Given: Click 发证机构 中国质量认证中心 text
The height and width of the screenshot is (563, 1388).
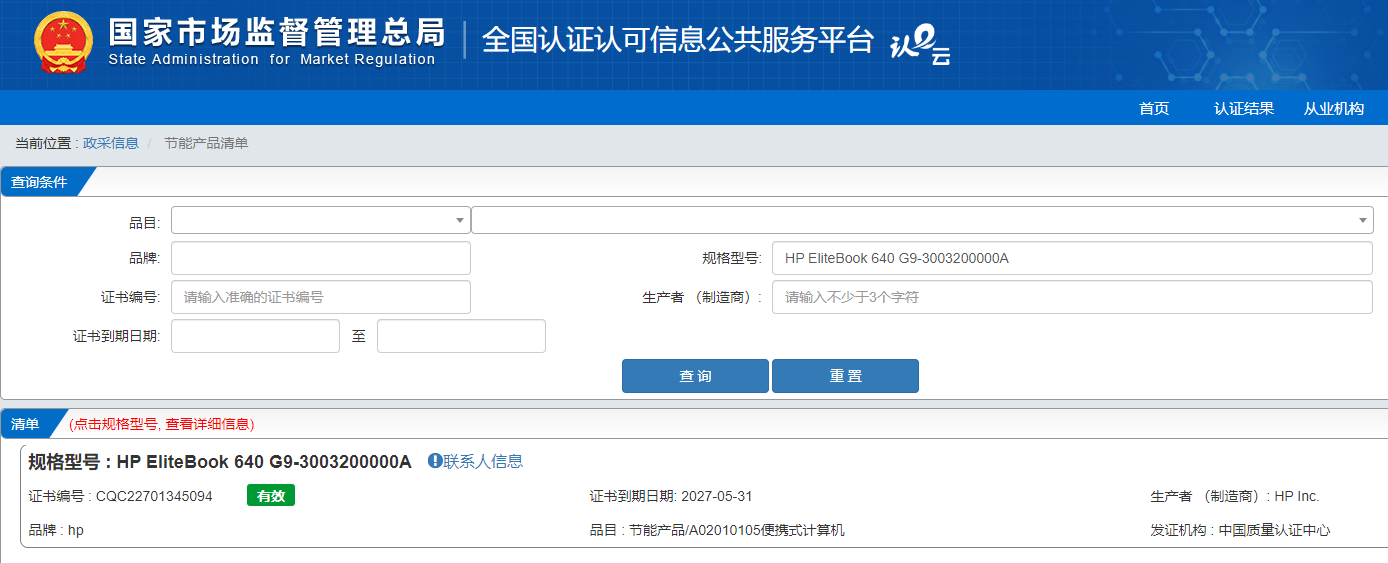Looking at the screenshot, I should click(1241, 530).
